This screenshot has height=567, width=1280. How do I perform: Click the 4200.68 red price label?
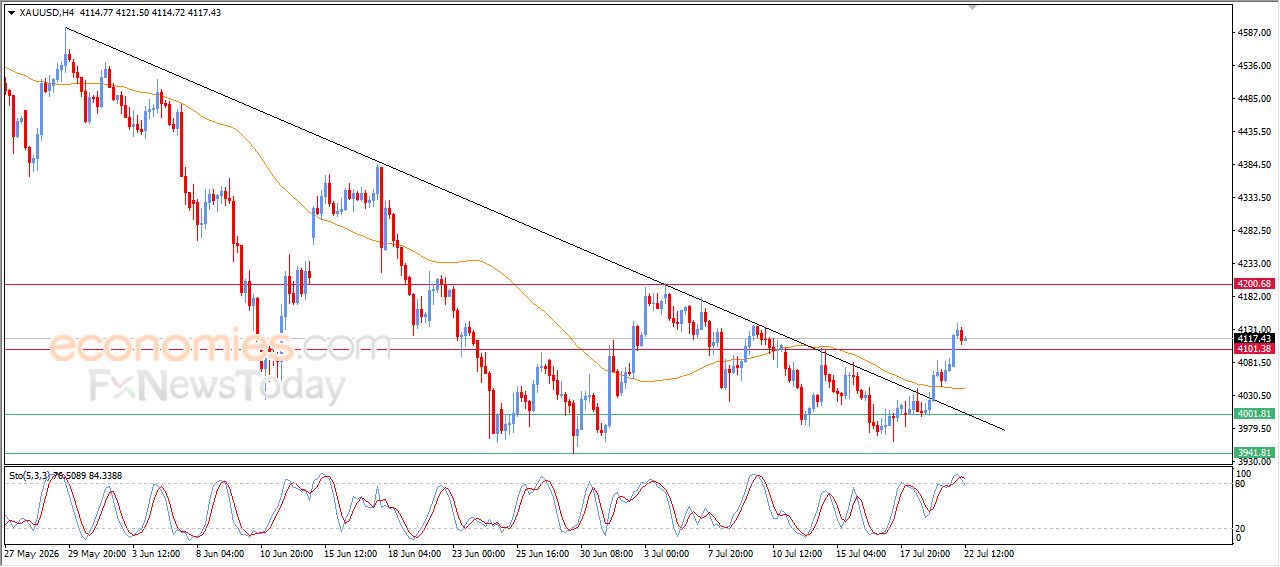(x=1254, y=284)
